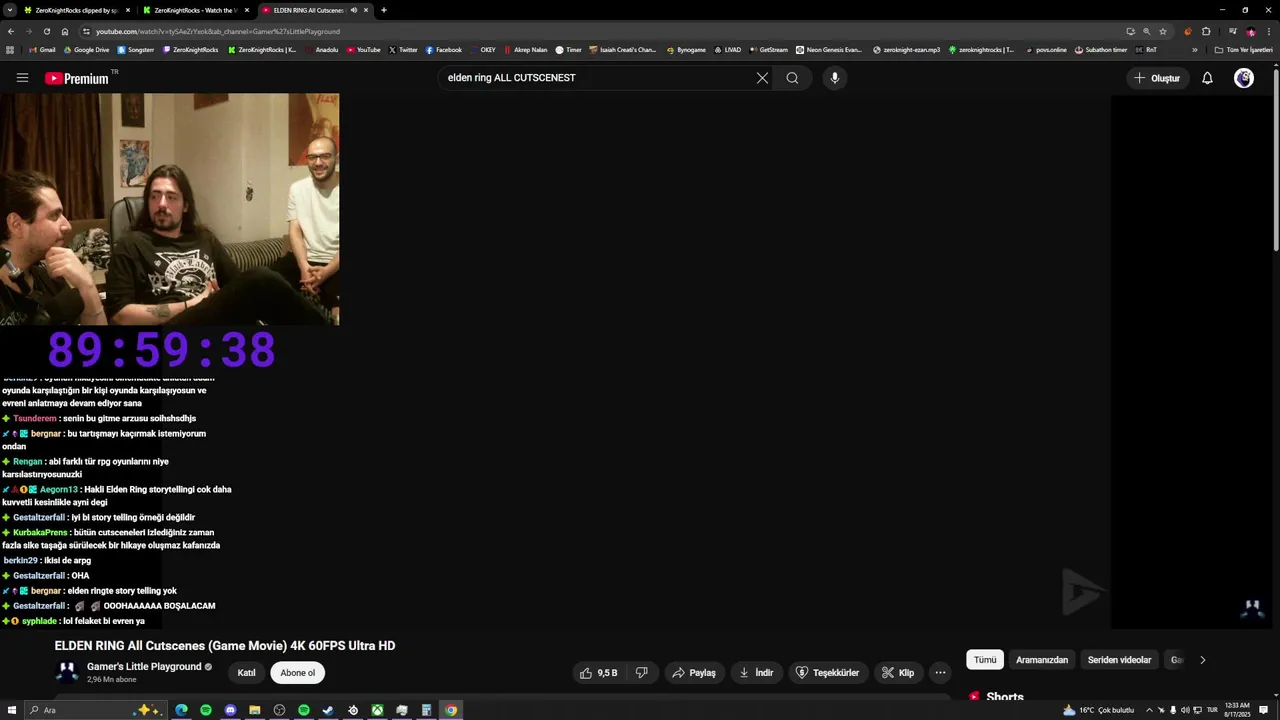
Task: Open the YouTube hamburger guide menu
Action: pyautogui.click(x=22, y=78)
